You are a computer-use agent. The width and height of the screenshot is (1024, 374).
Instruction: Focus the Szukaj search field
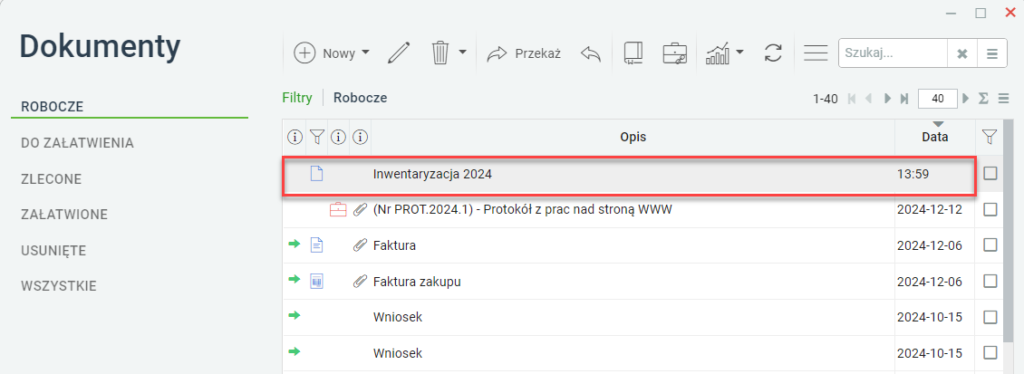click(x=893, y=54)
